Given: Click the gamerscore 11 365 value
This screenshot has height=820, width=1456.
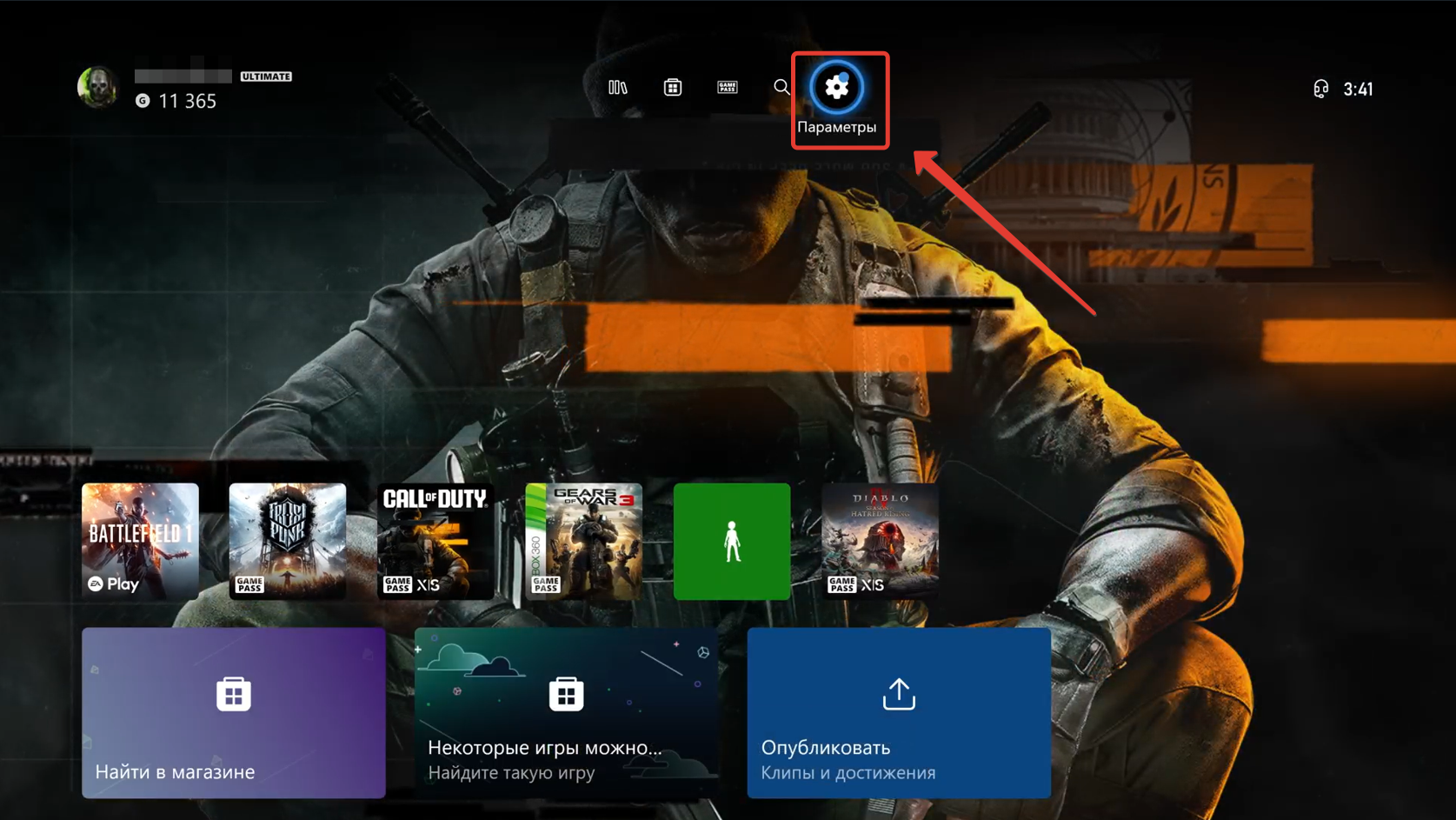Looking at the screenshot, I should pyautogui.click(x=187, y=102).
